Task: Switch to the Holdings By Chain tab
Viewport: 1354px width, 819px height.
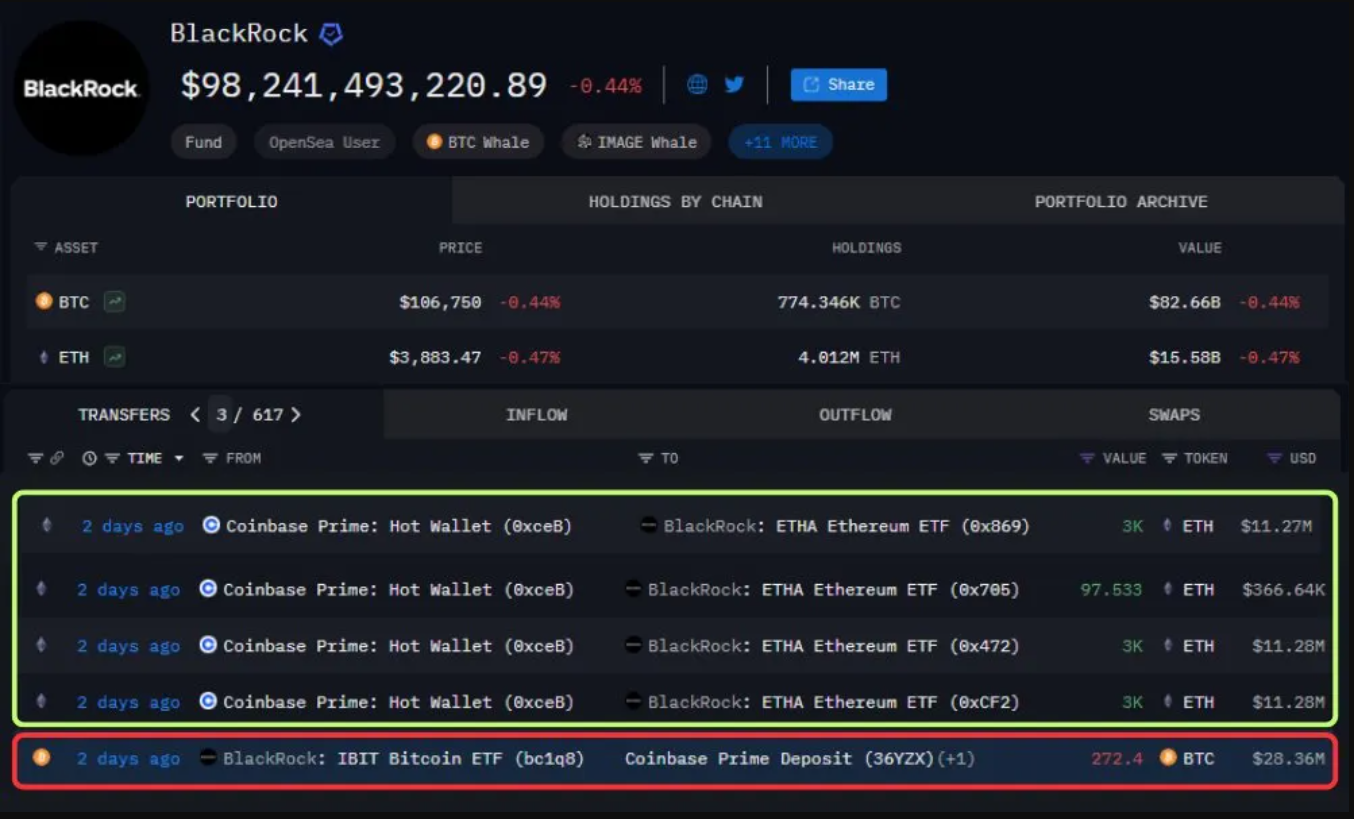Action: pos(675,202)
